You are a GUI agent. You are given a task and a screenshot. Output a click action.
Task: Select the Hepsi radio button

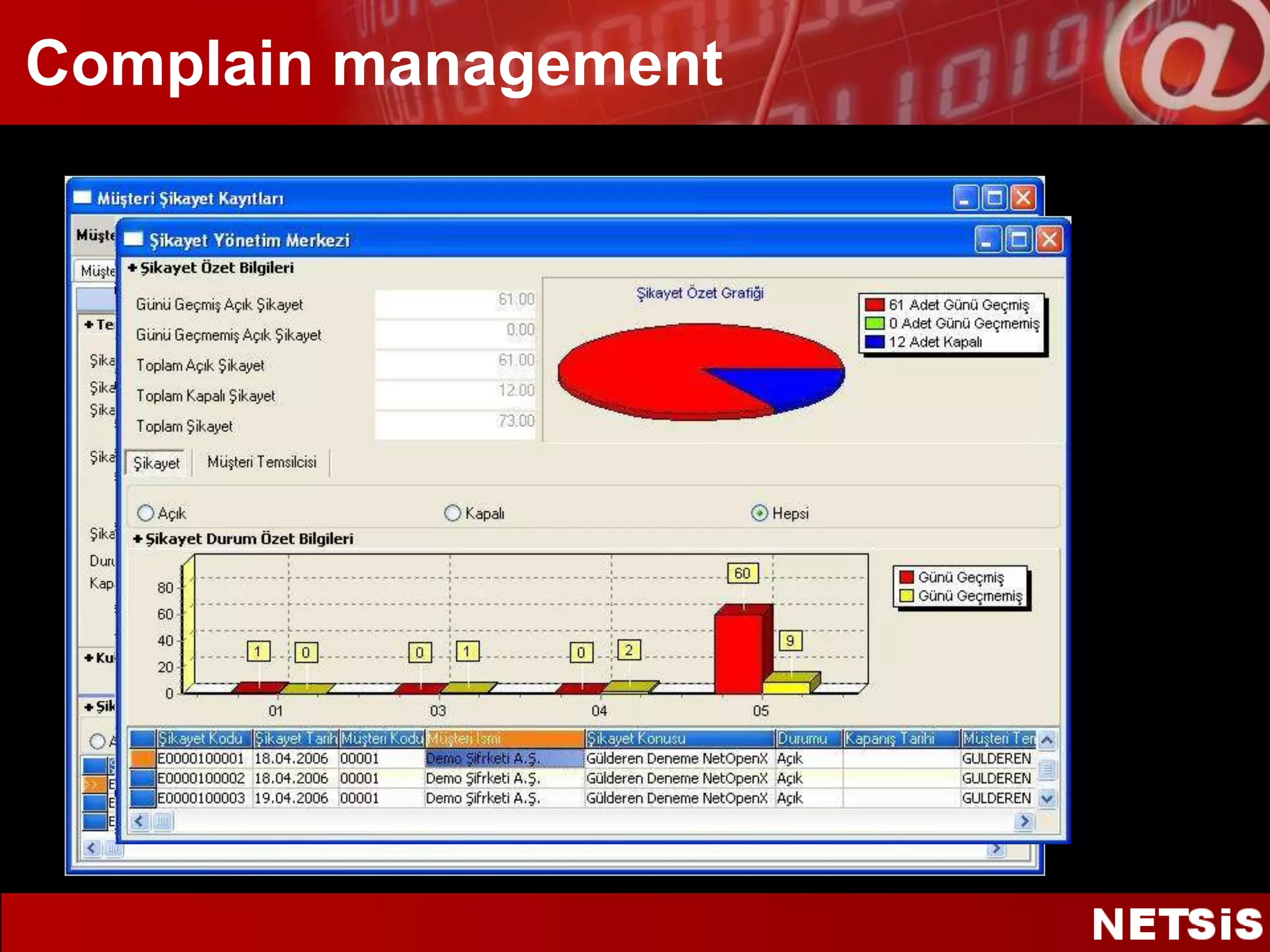point(760,513)
